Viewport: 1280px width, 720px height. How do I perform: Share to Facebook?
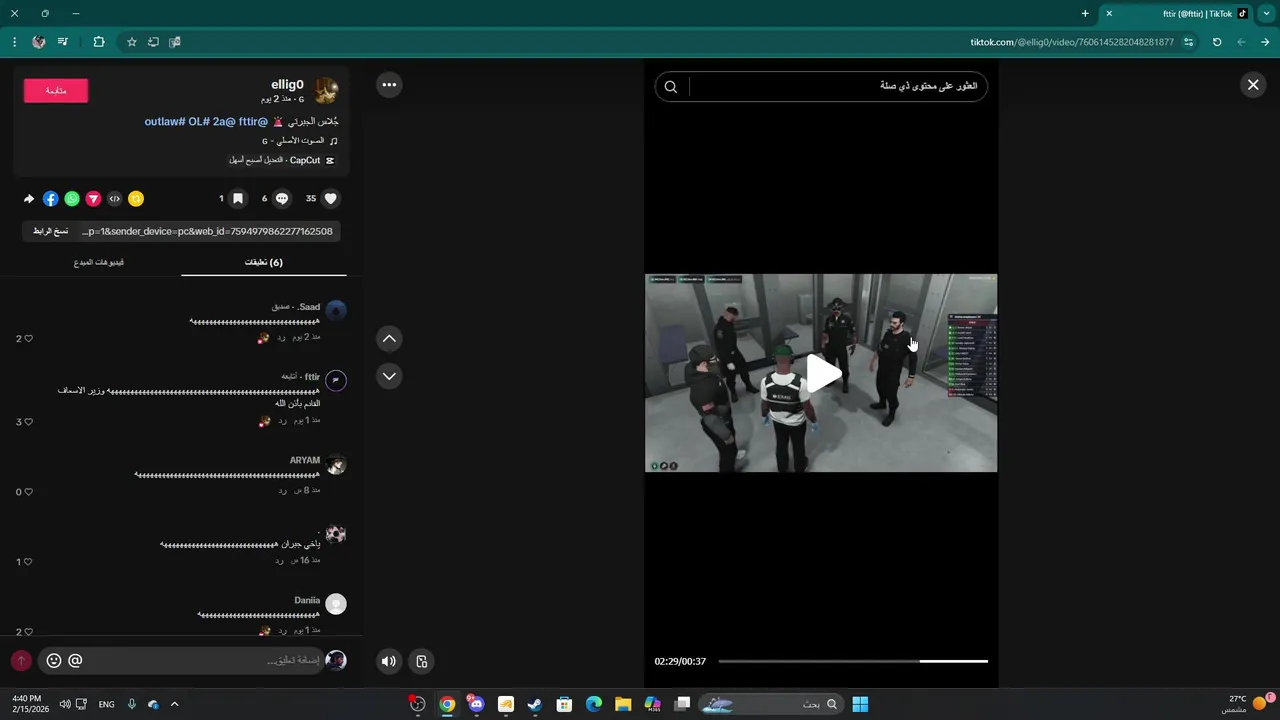(50, 199)
